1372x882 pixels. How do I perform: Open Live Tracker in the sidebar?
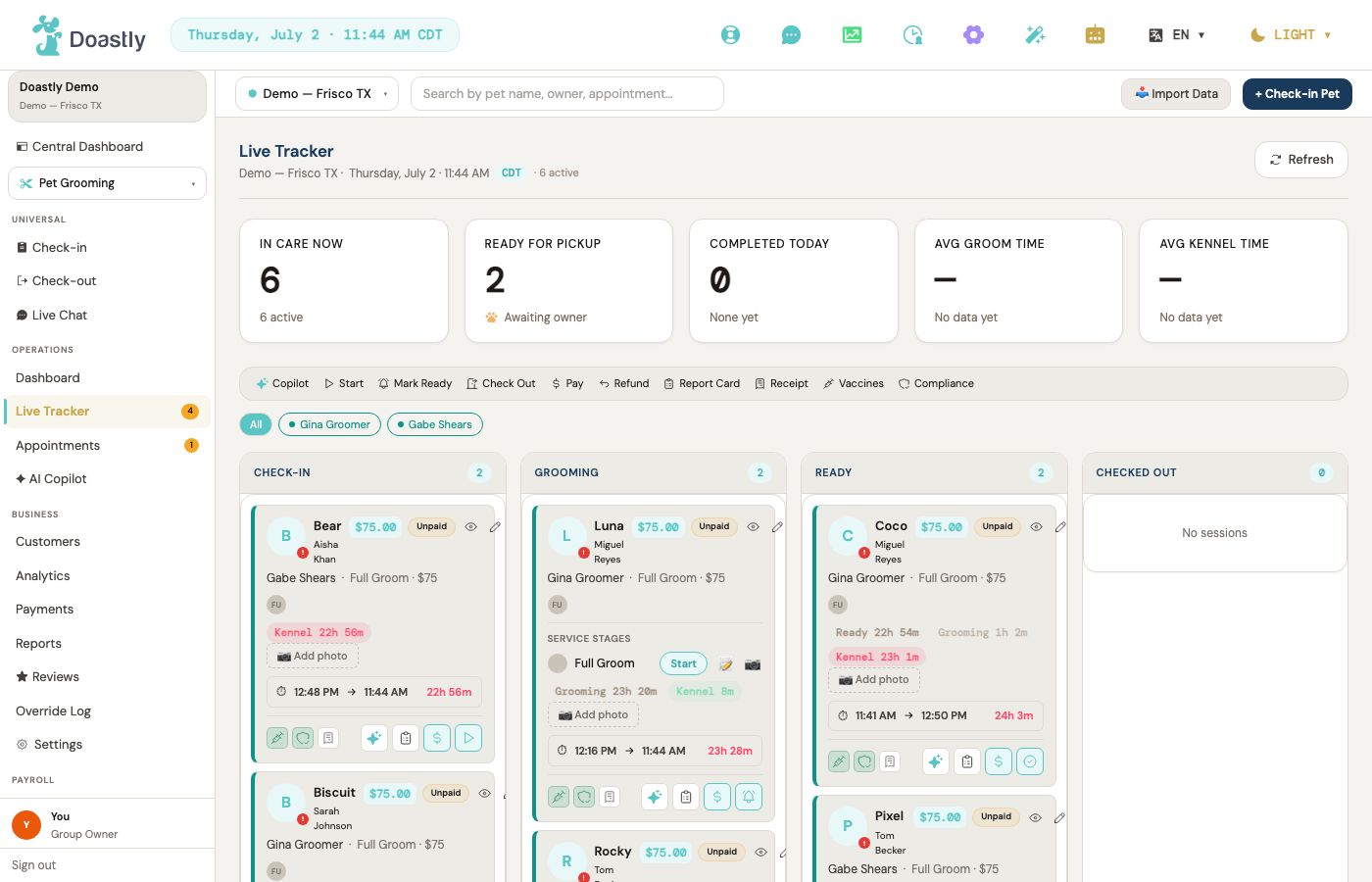coord(107,412)
